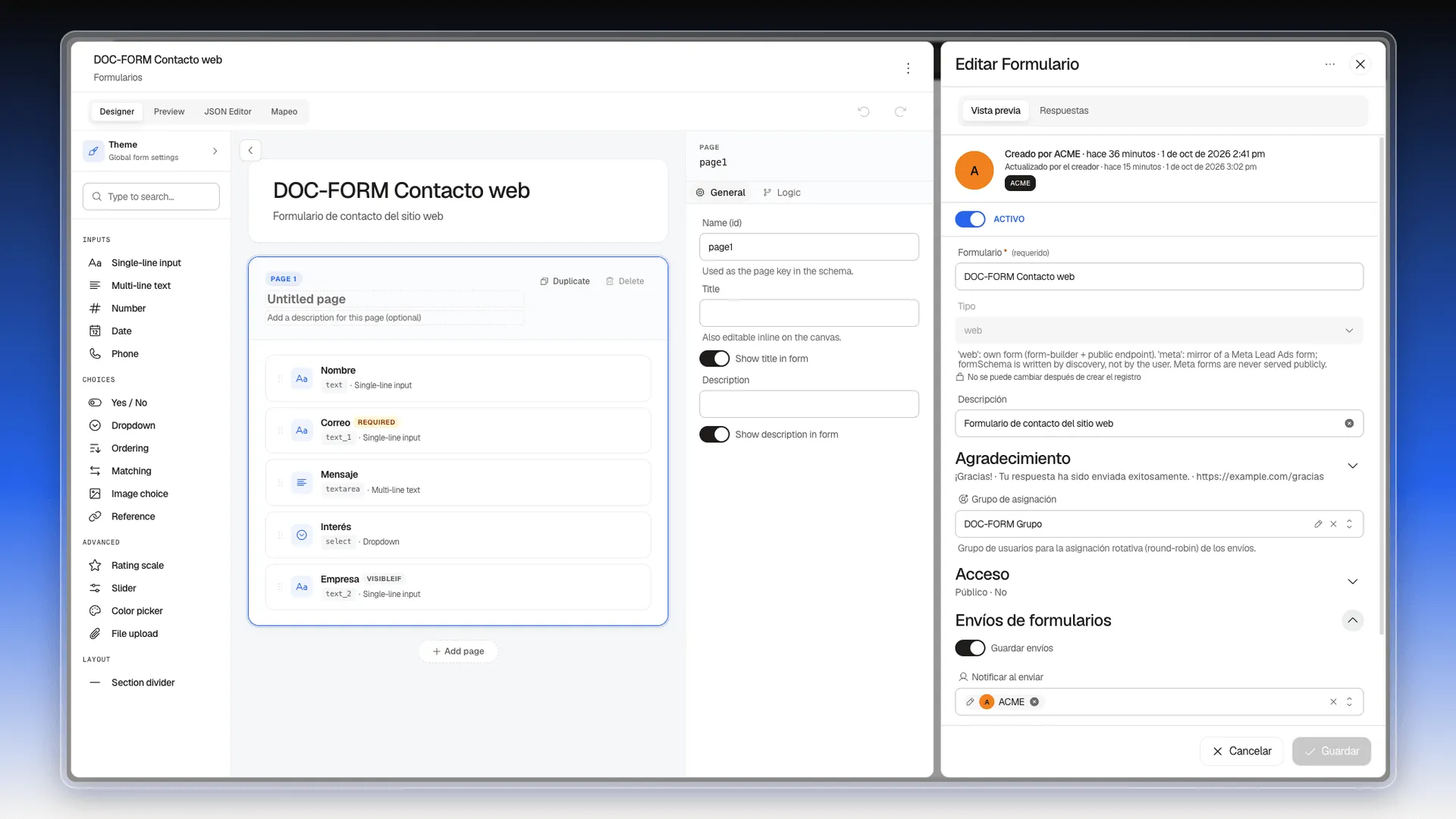
Task: Turn off Guardar envíos switch
Action: tap(970, 648)
